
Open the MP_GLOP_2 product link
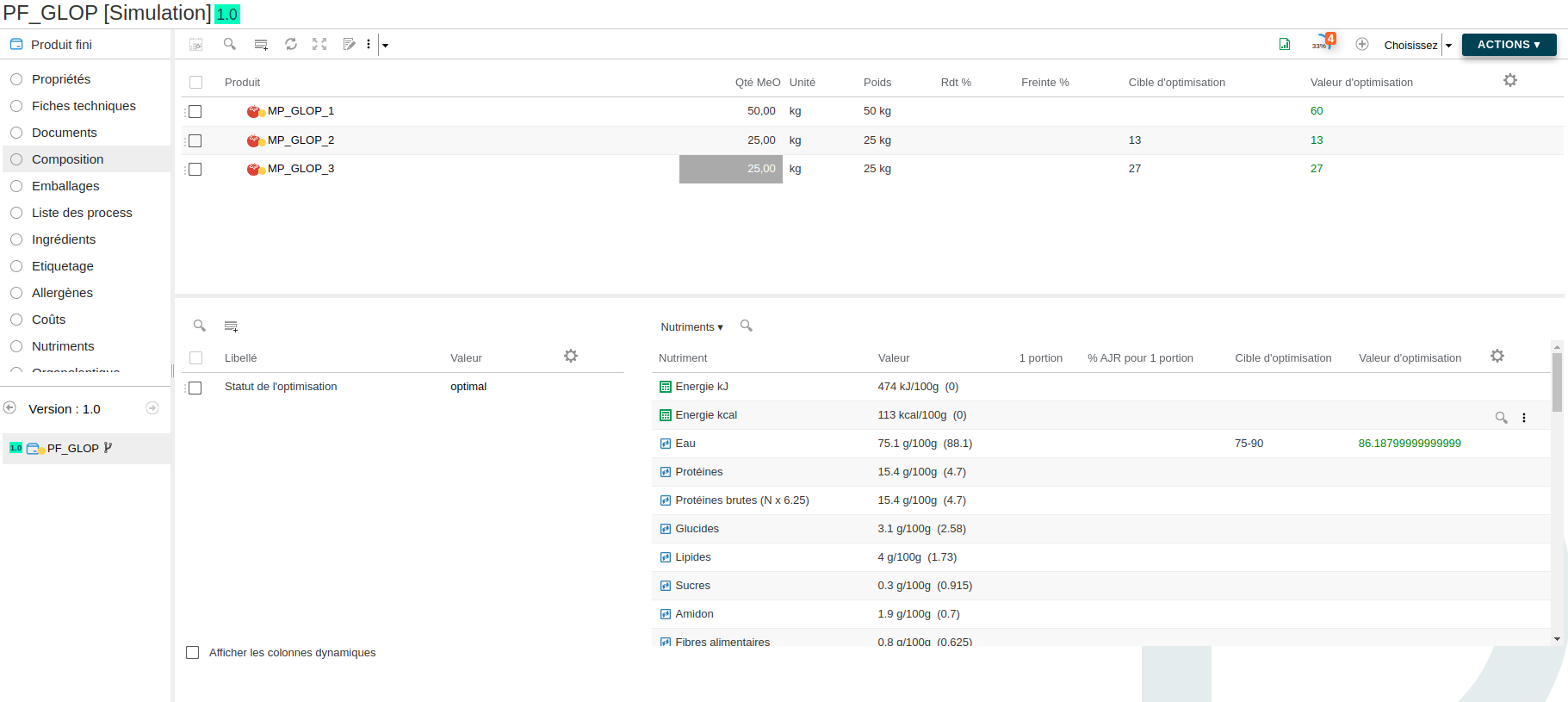(x=301, y=140)
